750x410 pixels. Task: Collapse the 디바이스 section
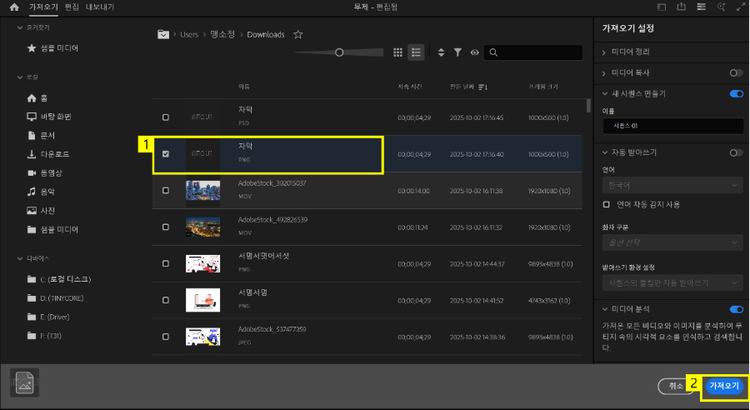(20, 258)
